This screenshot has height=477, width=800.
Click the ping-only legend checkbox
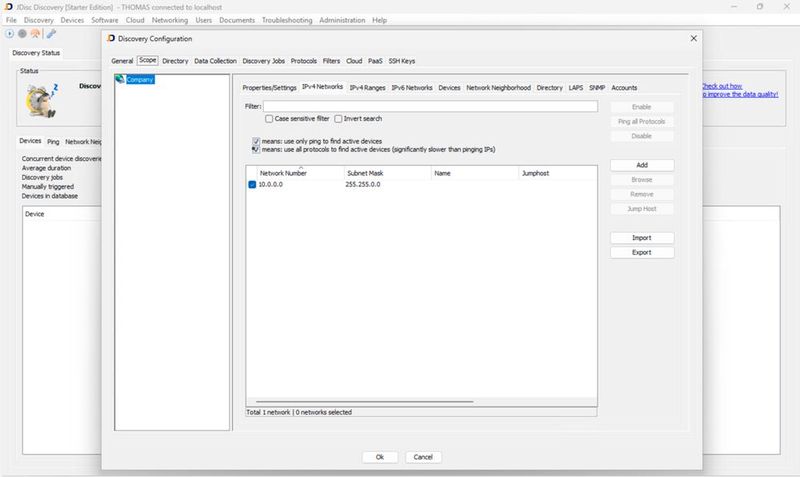[x=256, y=141]
